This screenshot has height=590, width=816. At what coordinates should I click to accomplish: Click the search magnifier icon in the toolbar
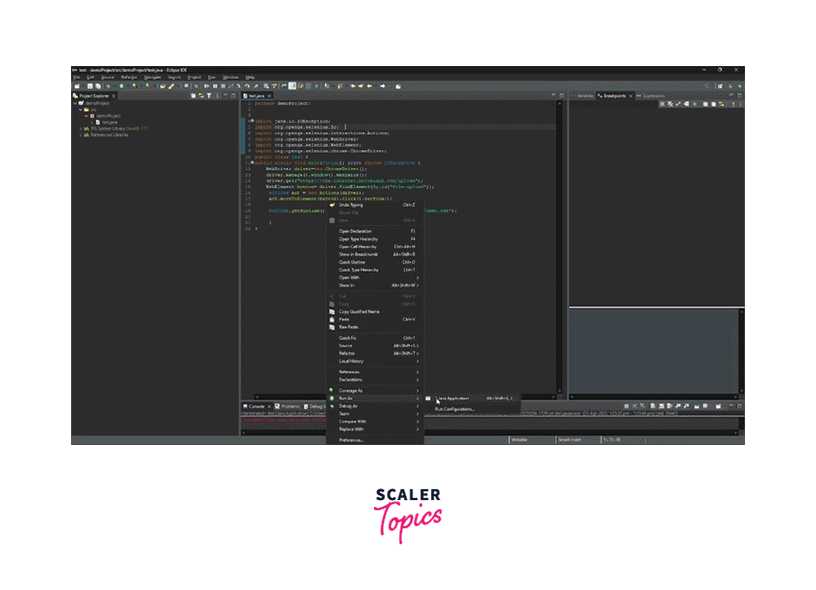point(707,86)
